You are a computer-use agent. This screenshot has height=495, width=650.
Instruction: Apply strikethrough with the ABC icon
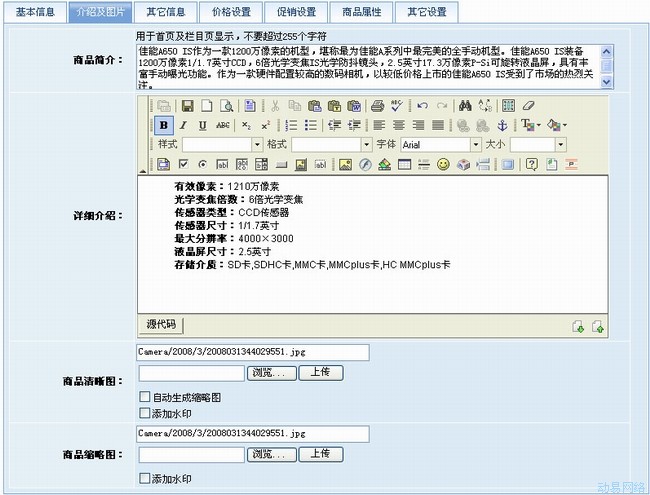(223, 125)
